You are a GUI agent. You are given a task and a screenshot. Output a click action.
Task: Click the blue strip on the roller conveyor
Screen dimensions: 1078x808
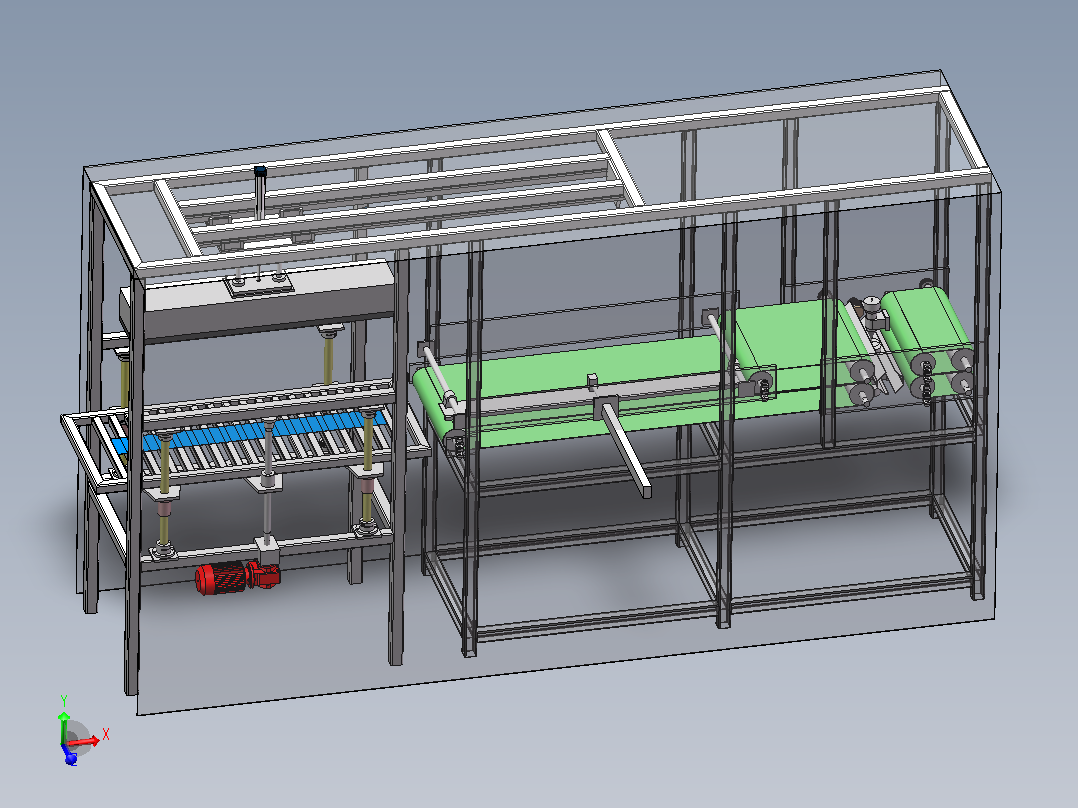tap(248, 433)
